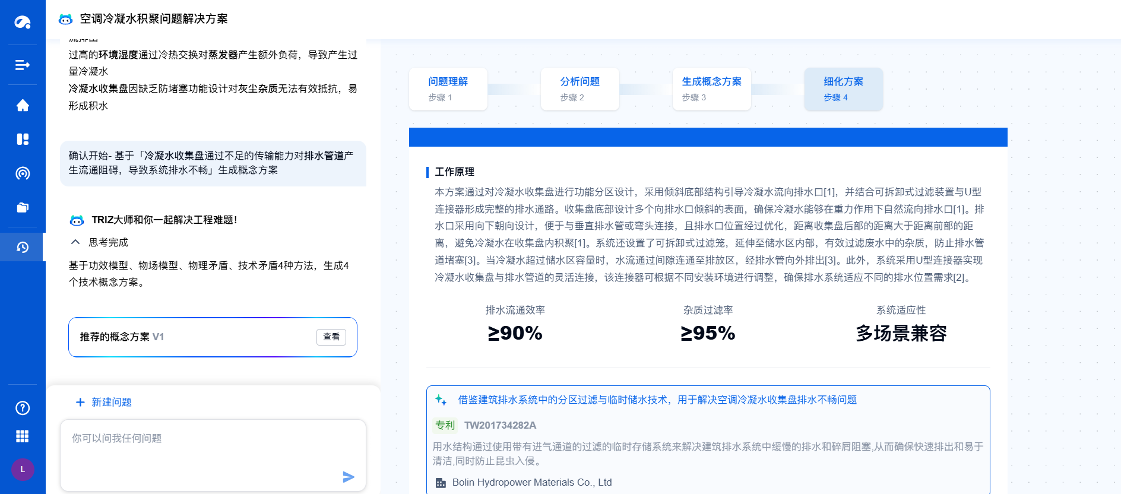
Task: Click the app logo in the sidebar
Action: 22,22
